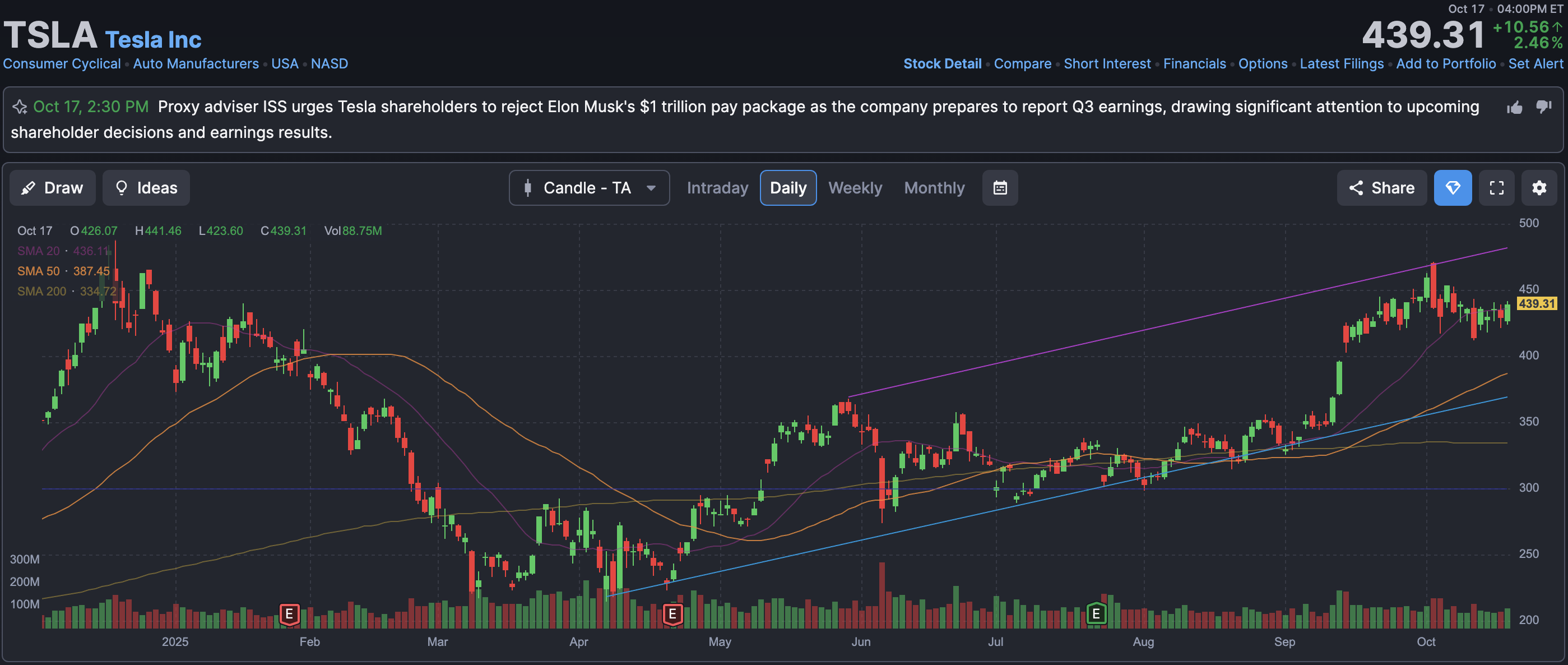Viewport: 1568px width, 665px height.
Task: Go to the Financials tab
Action: 1194,64
